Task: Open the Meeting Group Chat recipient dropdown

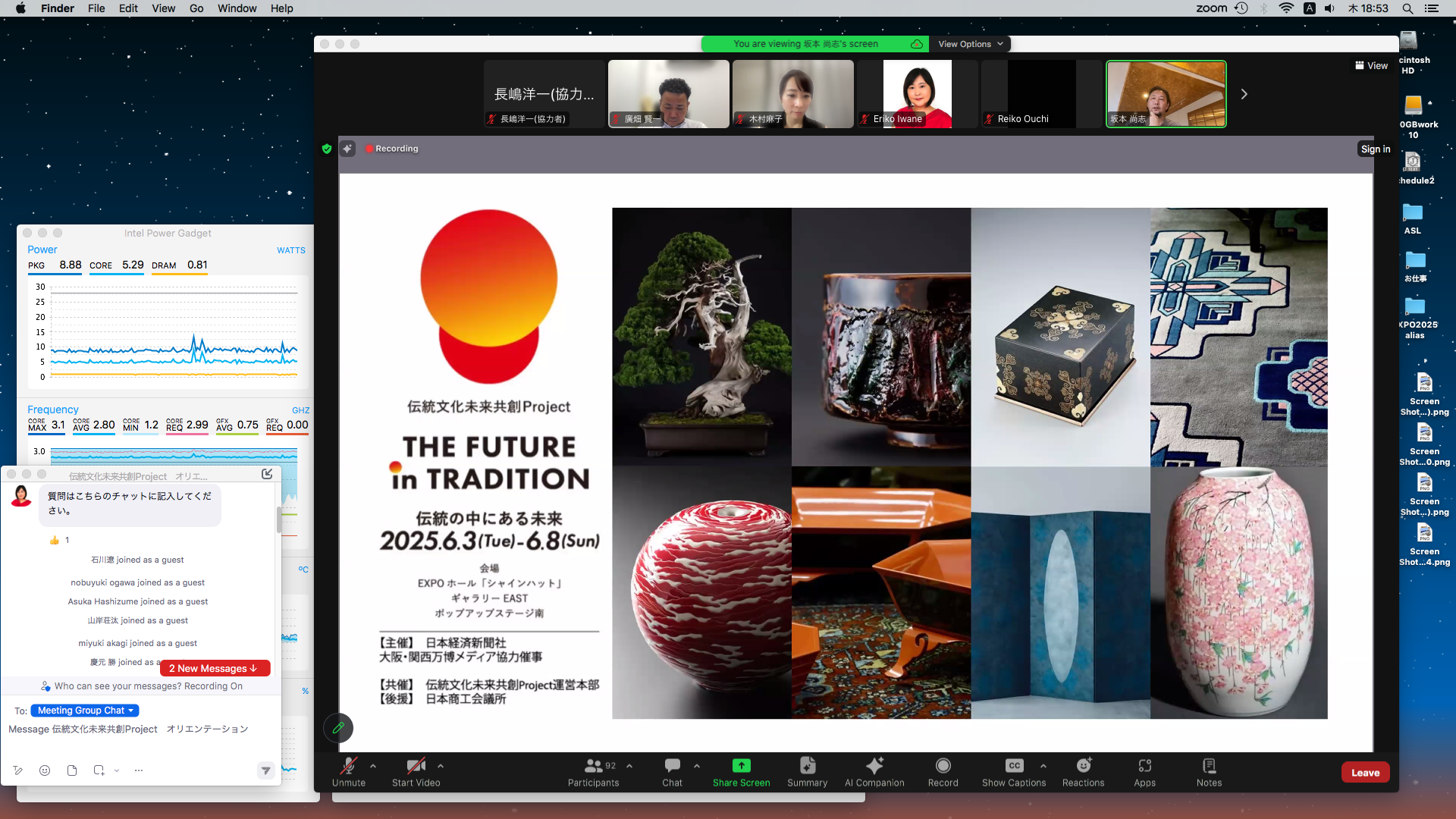Action: [85, 711]
